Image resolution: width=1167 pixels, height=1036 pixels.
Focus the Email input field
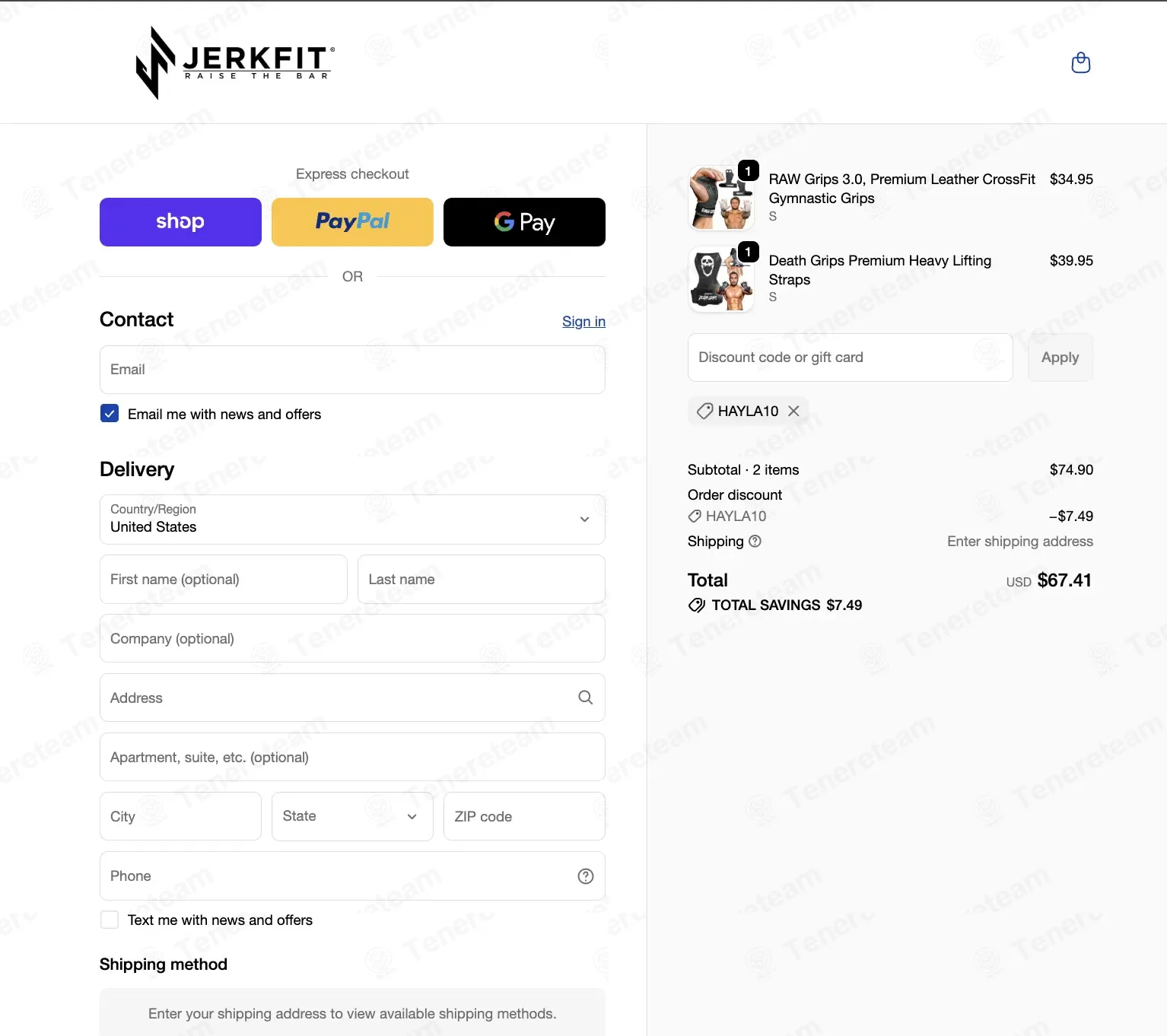click(352, 370)
